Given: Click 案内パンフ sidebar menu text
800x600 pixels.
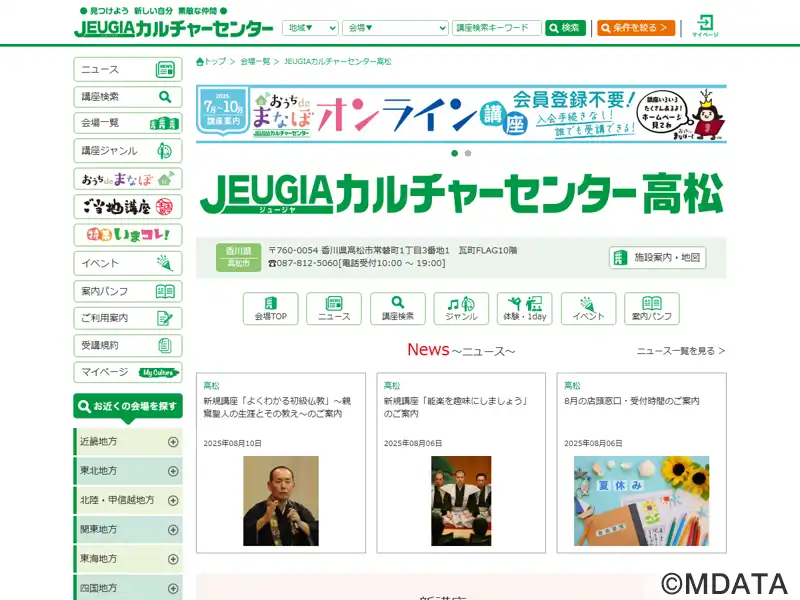Looking at the screenshot, I should pos(105,291).
